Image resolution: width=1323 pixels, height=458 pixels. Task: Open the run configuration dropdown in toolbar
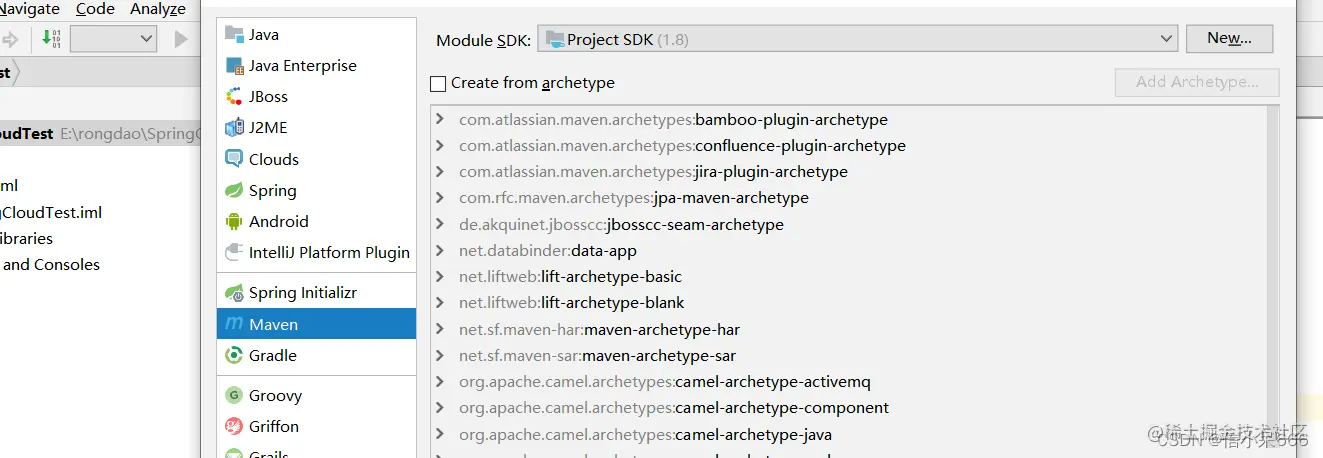pyautogui.click(x=113, y=39)
